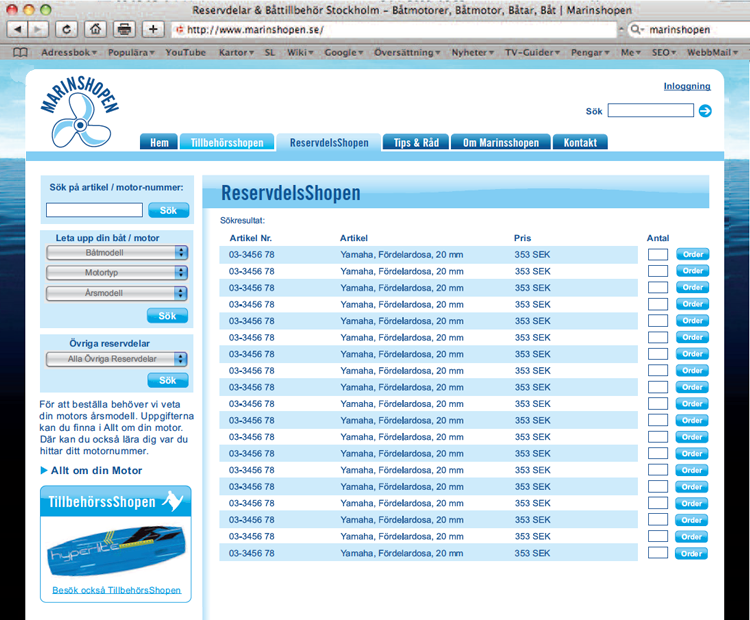Image resolution: width=750 pixels, height=620 pixels.
Task: Open the Pengar bookmarks dropdown
Action: click(590, 52)
